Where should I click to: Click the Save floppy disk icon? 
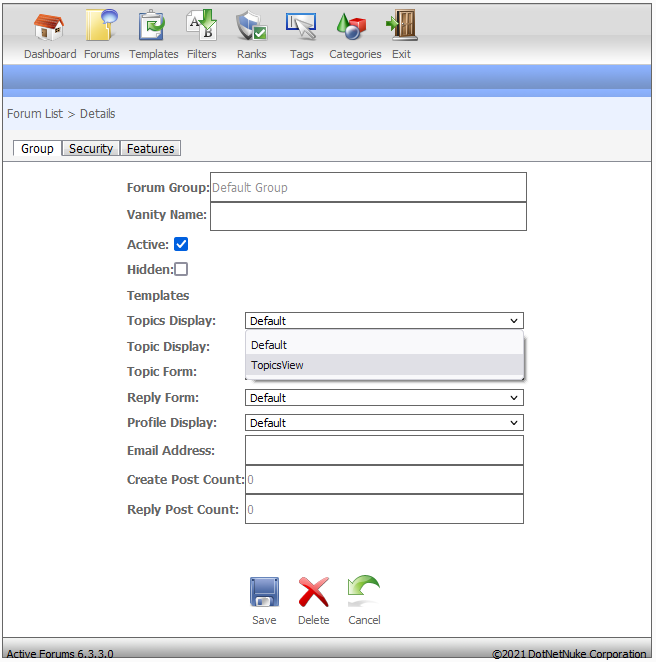[264, 592]
